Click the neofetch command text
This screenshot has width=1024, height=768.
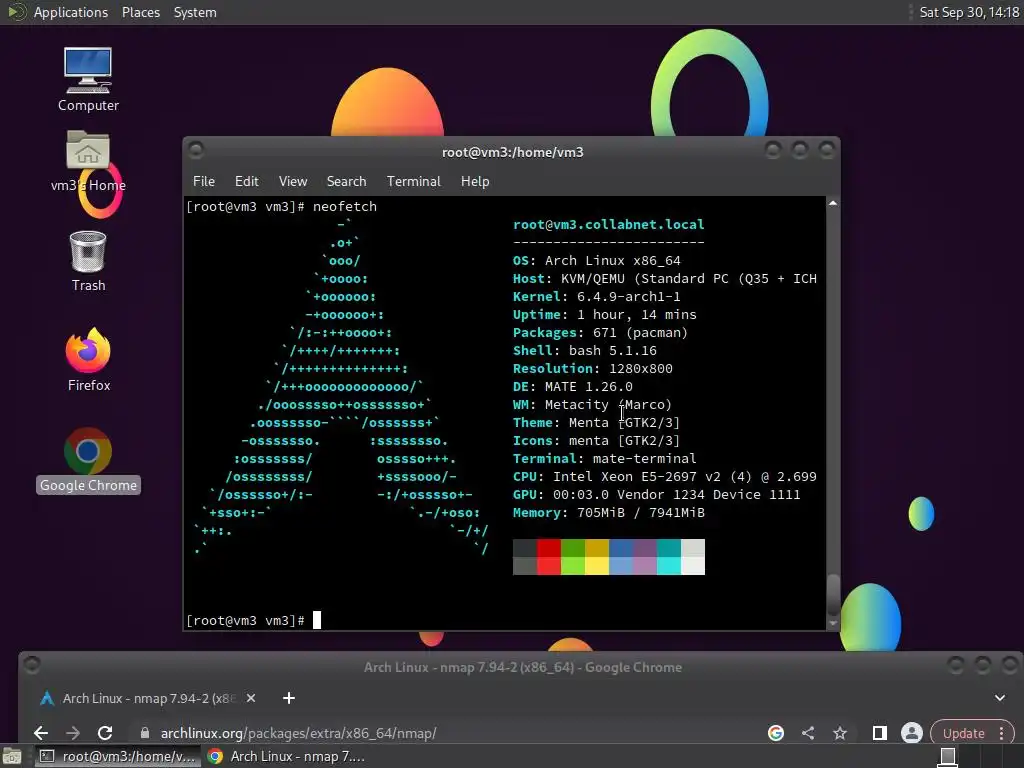coord(345,206)
